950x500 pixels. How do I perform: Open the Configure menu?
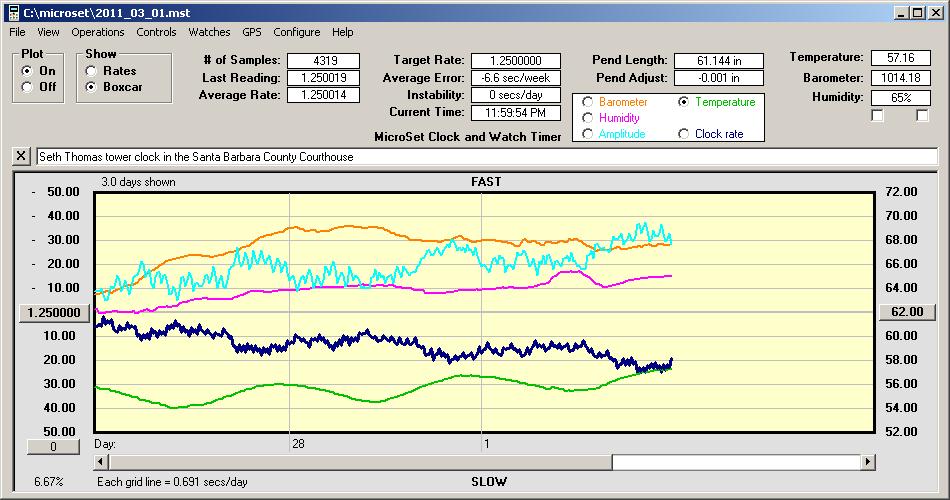(297, 32)
